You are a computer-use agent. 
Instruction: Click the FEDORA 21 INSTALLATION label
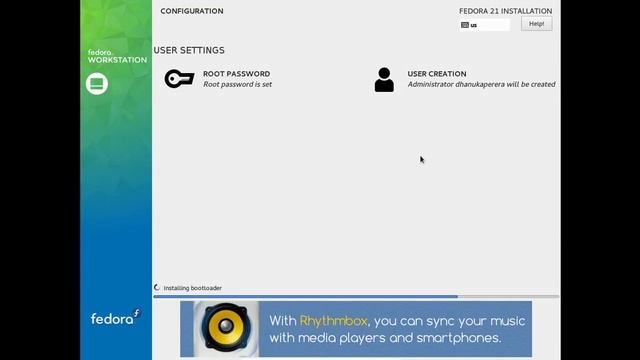click(505, 11)
